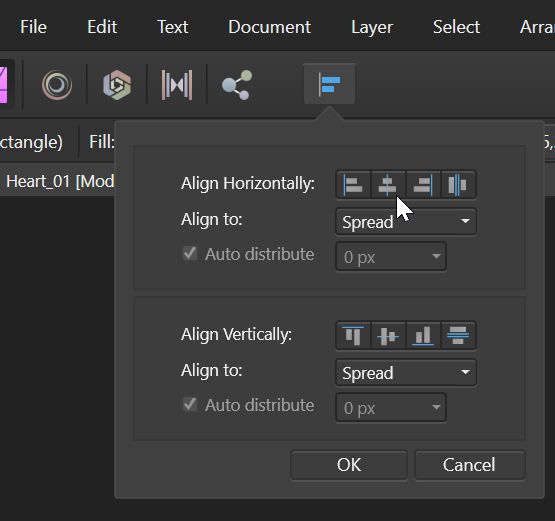This screenshot has height=521, width=555.
Task: Click the Affinity Photo persona icon
Action: pos(57,85)
